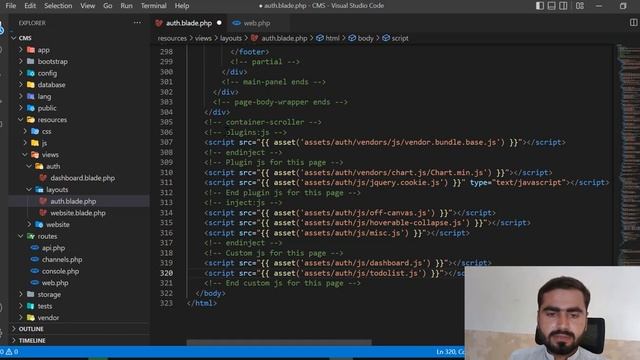Screen dimensions: 640x360
Task: Open channels.php route file
Action: (62, 260)
